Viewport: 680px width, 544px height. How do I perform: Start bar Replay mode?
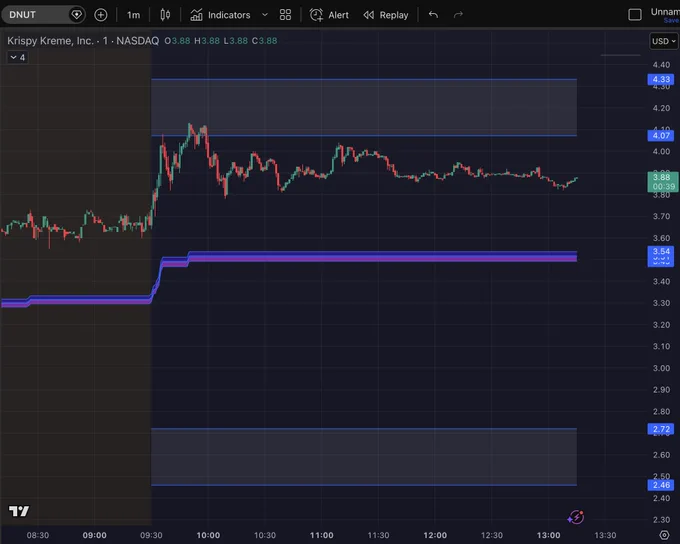tap(386, 15)
